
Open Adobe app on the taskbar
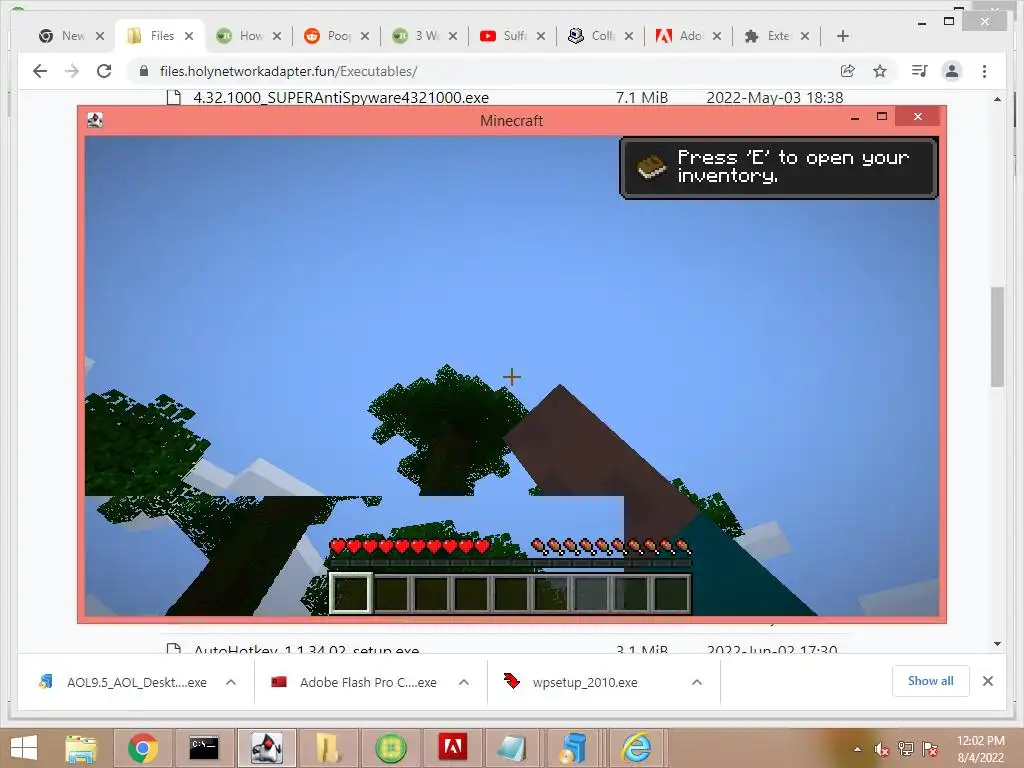coord(453,748)
